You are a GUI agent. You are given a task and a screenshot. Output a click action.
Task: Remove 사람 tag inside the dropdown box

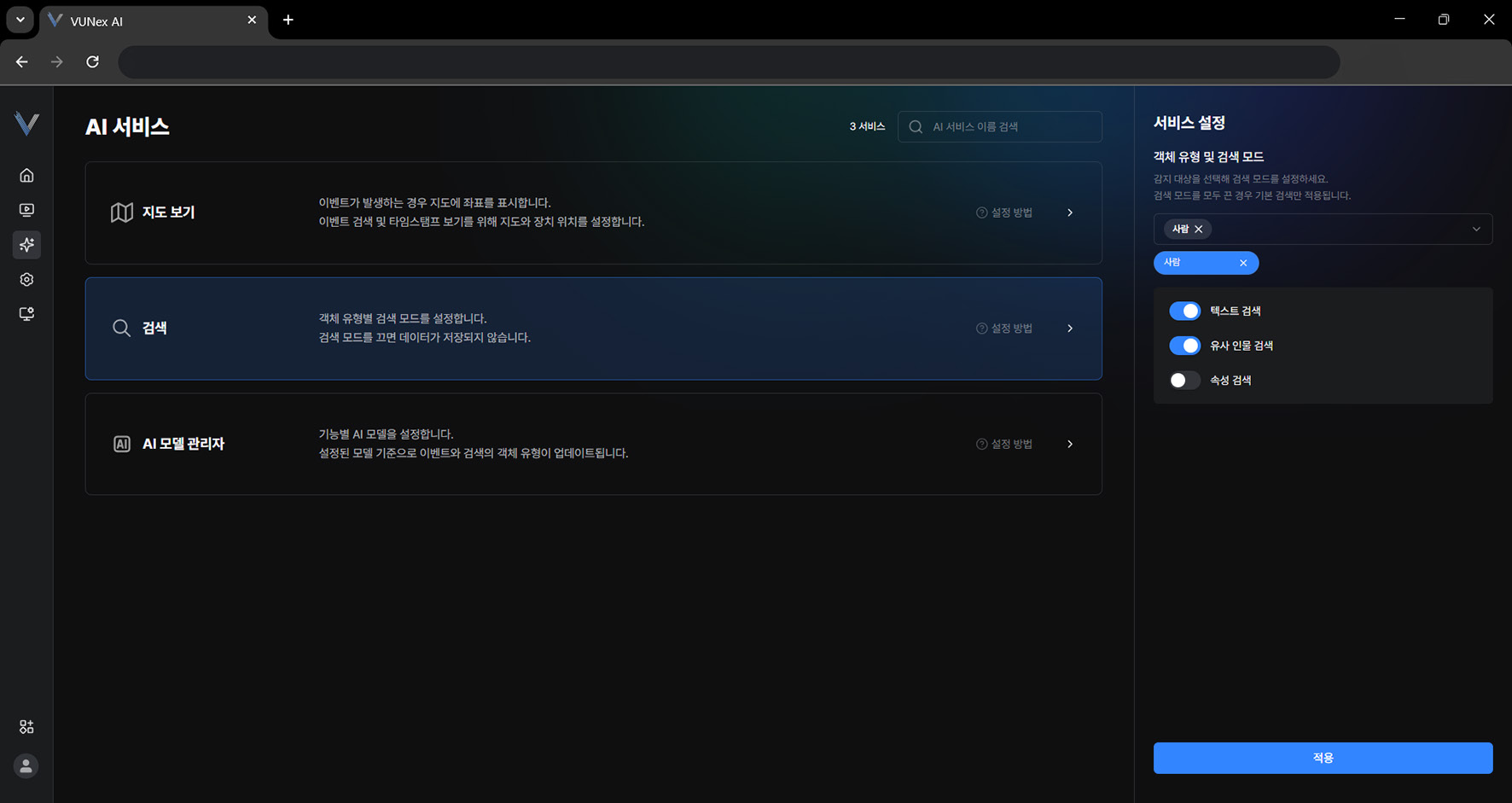1199,230
